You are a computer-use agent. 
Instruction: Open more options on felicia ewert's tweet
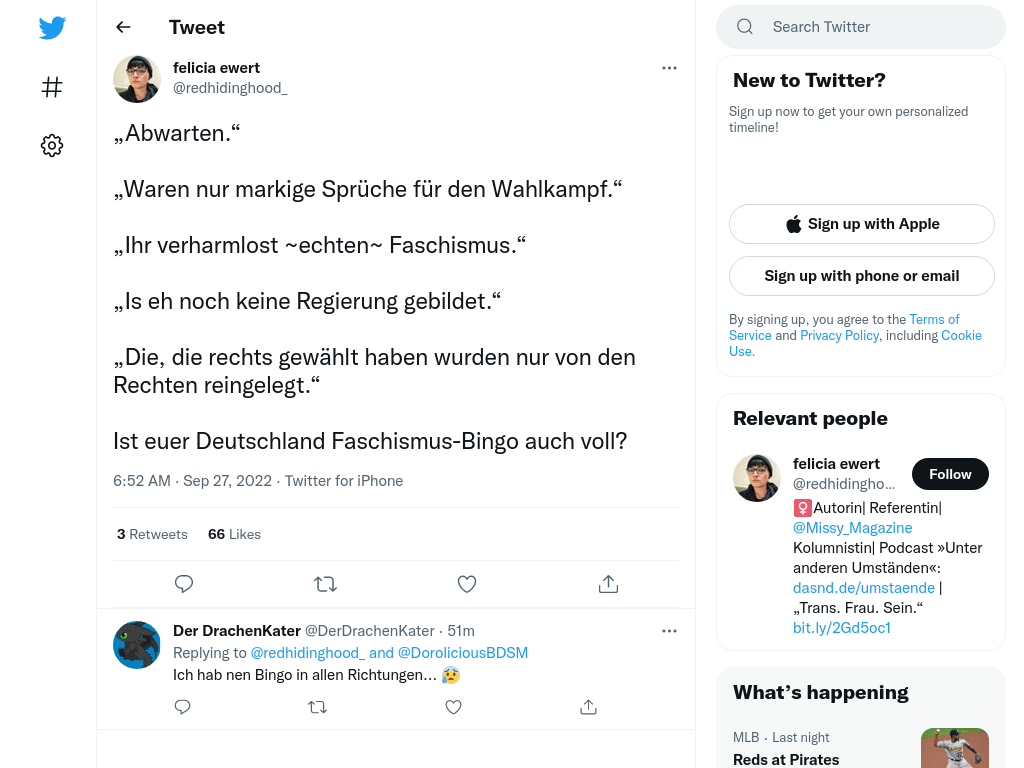669,68
